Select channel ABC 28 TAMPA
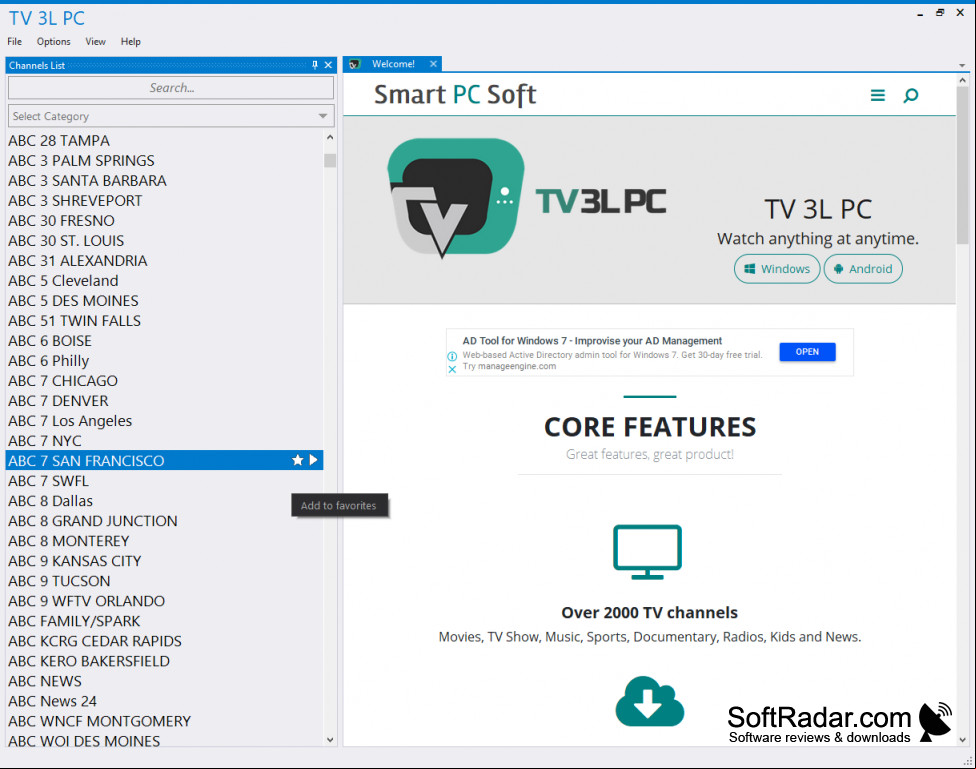Viewport: 976px width, 769px height. coord(164,141)
